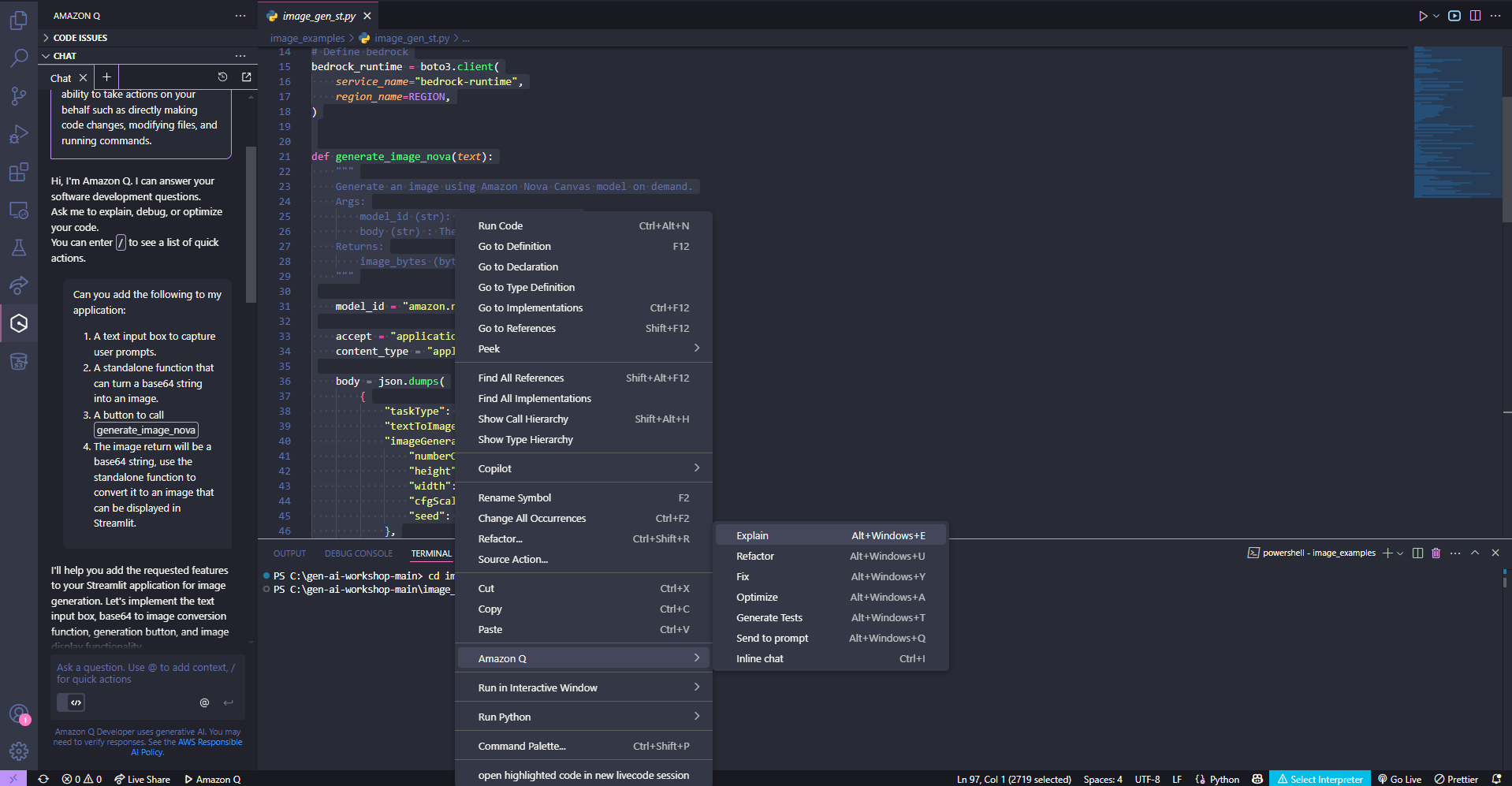Switch to the OUTPUT panel tab

(x=289, y=553)
